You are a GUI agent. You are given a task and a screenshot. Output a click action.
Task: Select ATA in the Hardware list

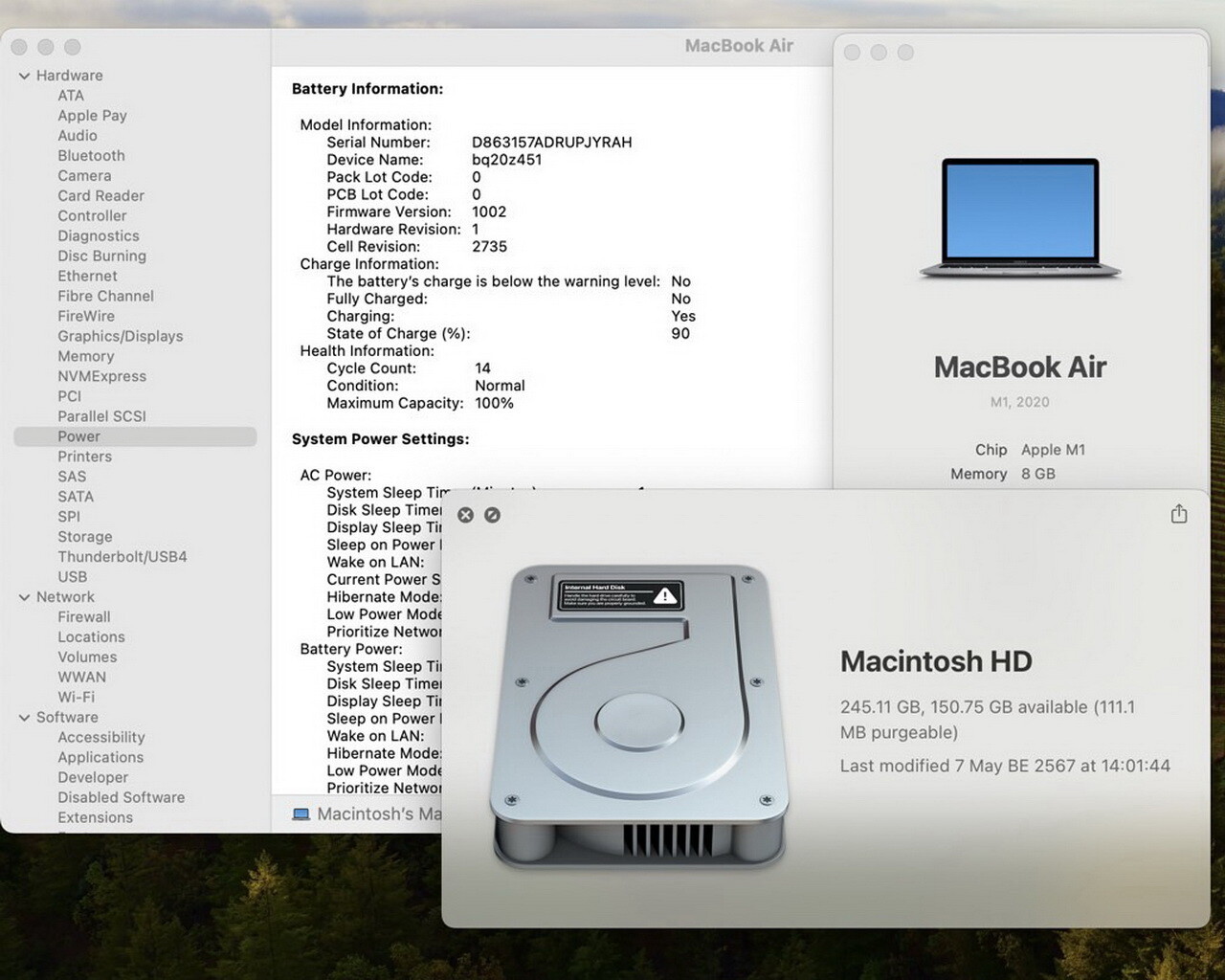pyautogui.click(x=71, y=96)
